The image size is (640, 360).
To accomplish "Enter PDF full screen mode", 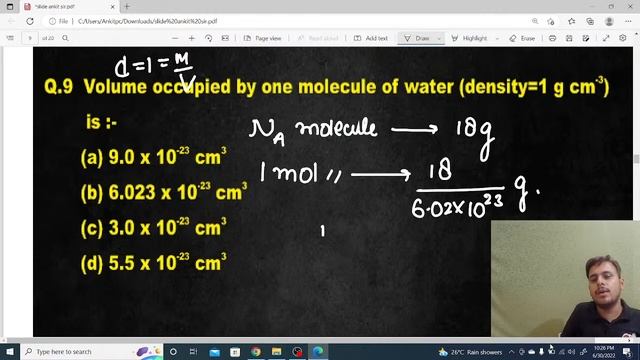I will (x=606, y=38).
